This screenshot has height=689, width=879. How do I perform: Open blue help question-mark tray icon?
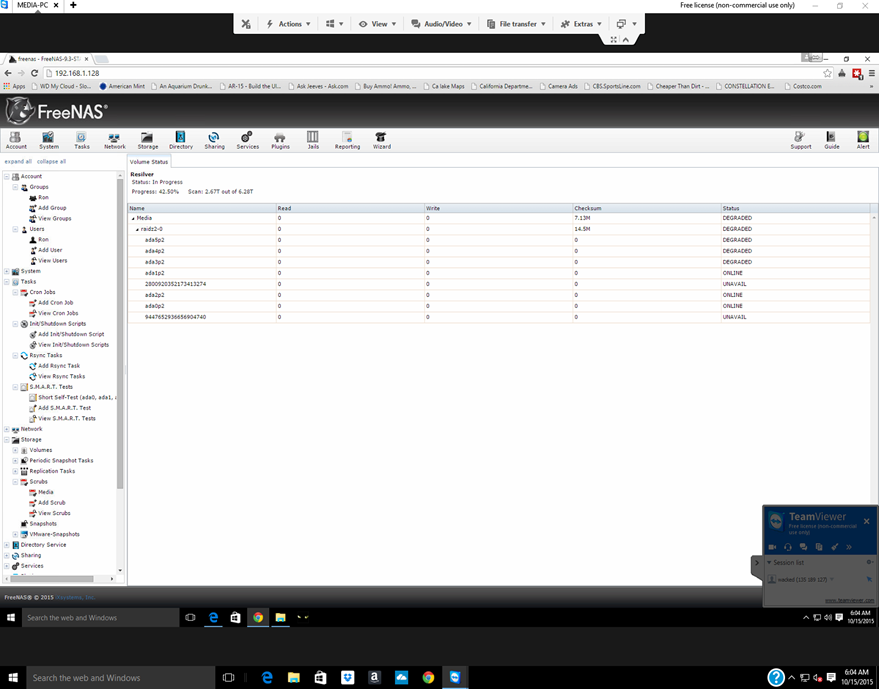point(776,677)
